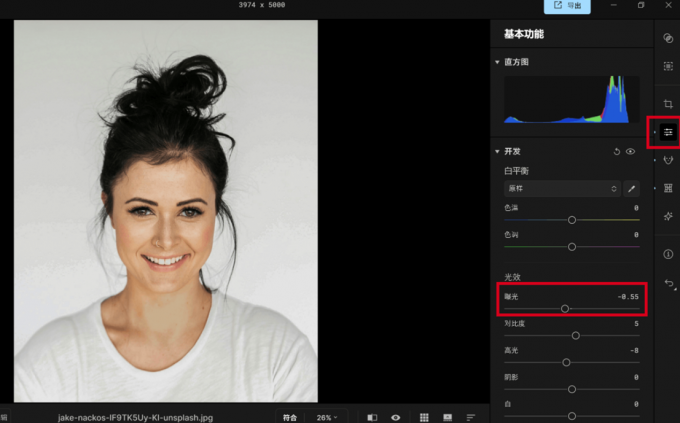Open the presets grid icon in sidebar
This screenshot has height=423, width=680.
tap(668, 188)
